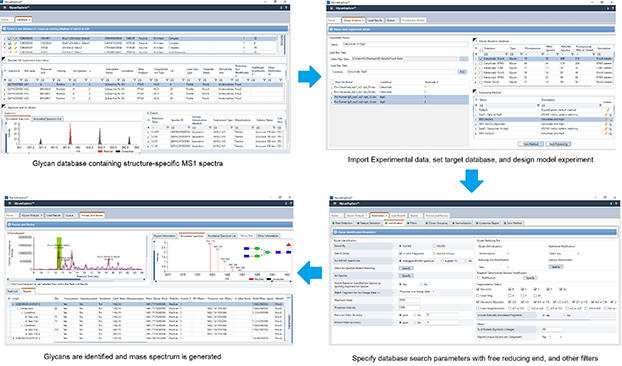
Task: Click the Run Processing button
Action: point(559,144)
